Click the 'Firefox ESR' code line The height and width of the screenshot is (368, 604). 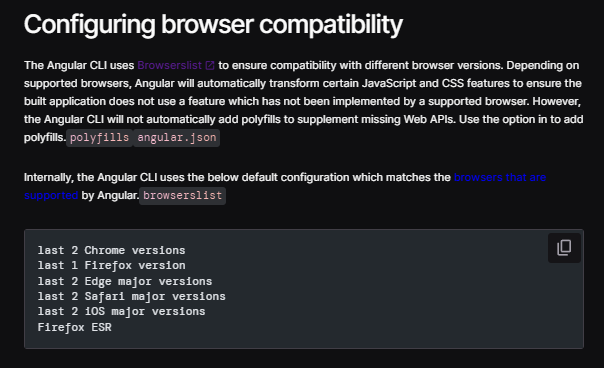[74, 327]
